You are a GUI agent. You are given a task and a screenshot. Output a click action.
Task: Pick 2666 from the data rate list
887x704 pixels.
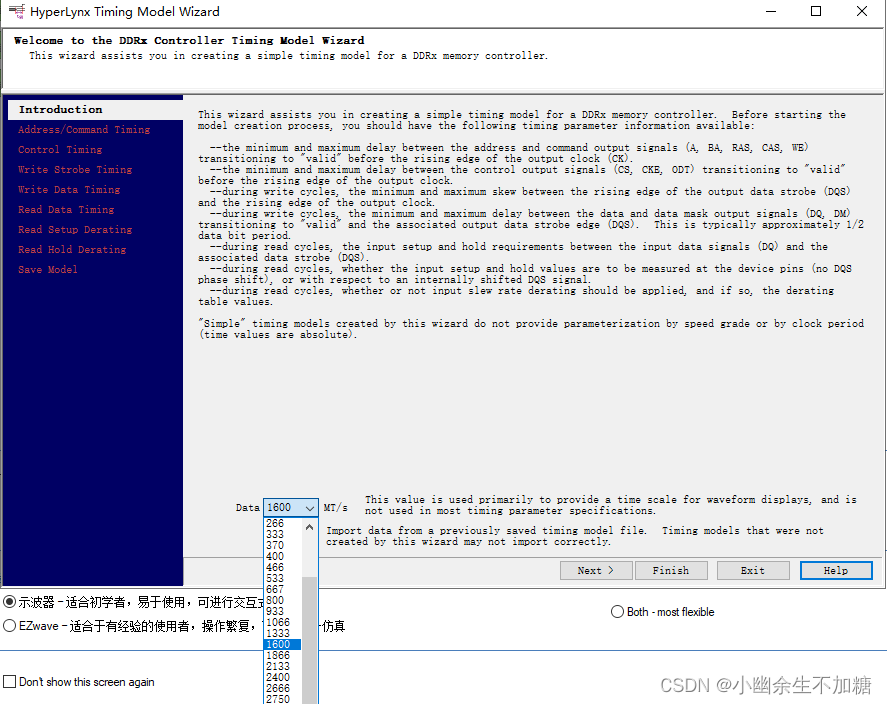pyautogui.click(x=282, y=688)
